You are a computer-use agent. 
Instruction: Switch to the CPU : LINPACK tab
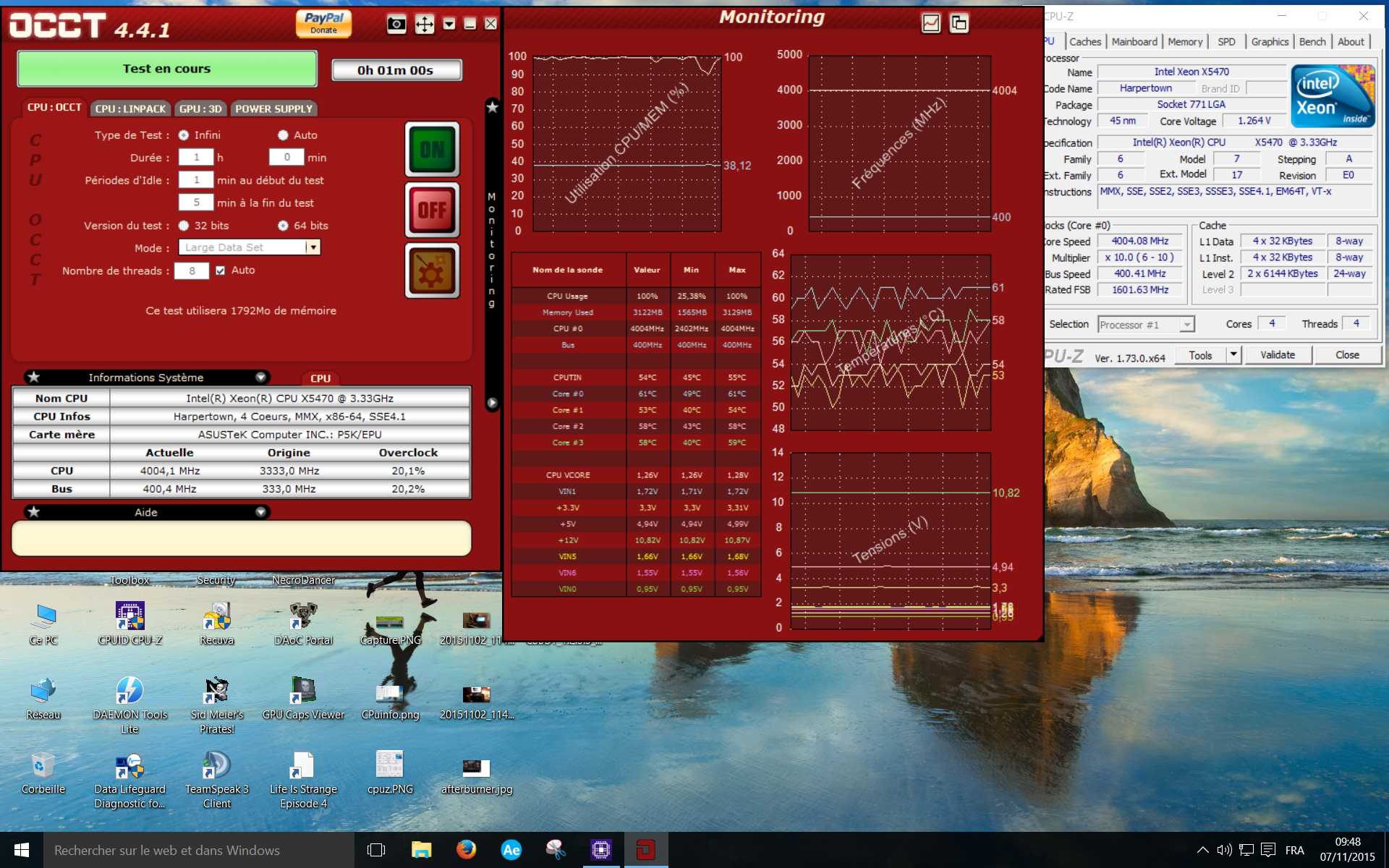click(x=130, y=109)
